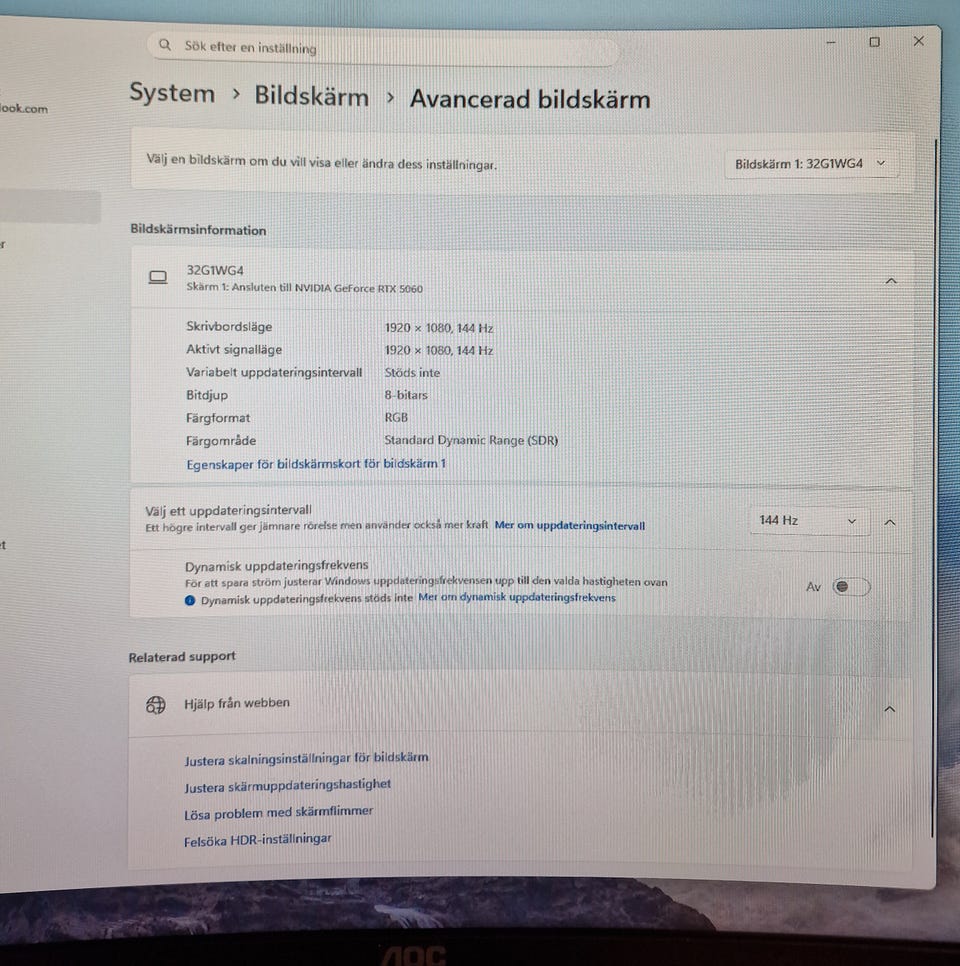Click the globe icon next to Hjälp från webben
This screenshot has width=960, height=966.
(x=155, y=704)
